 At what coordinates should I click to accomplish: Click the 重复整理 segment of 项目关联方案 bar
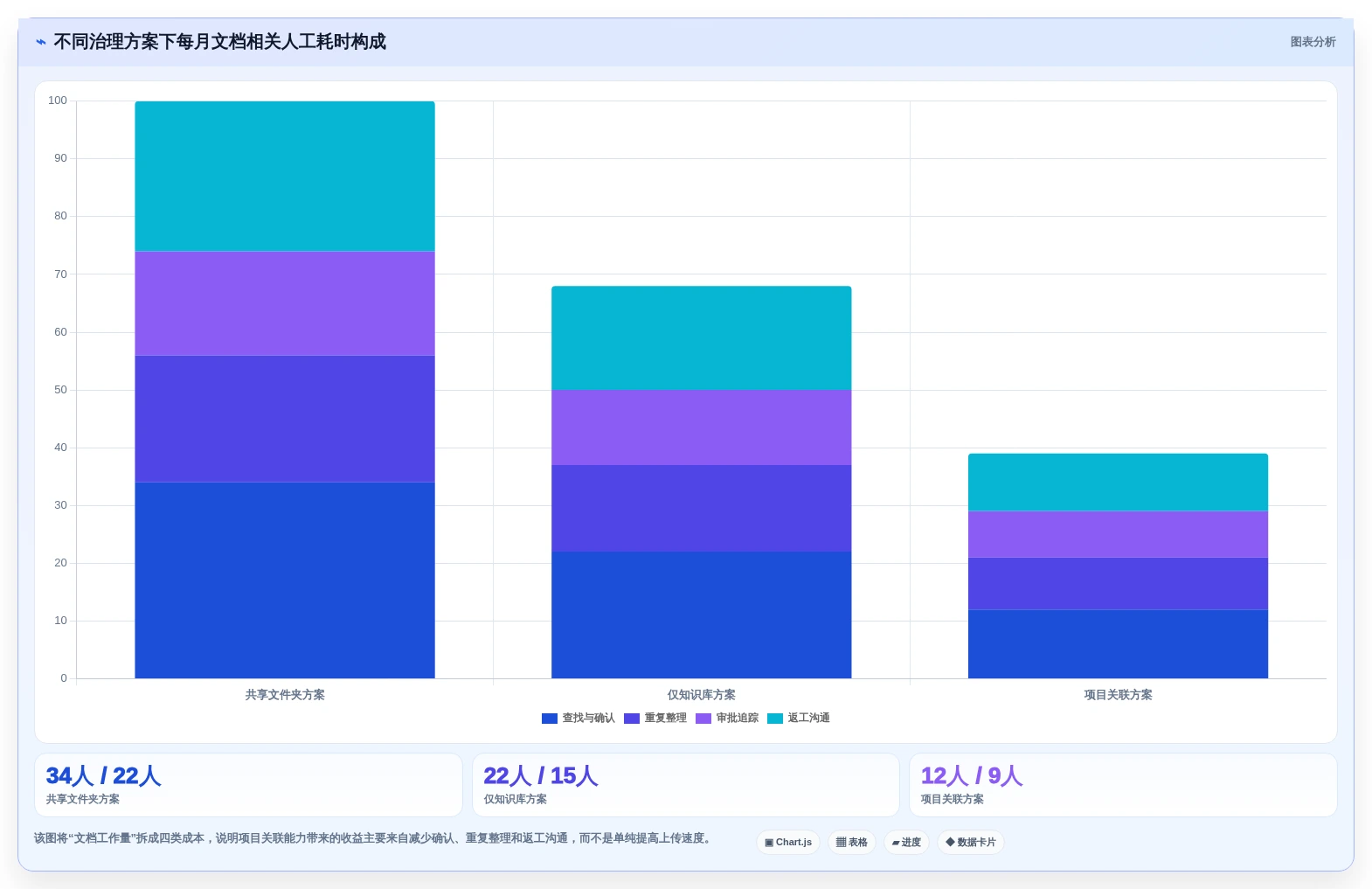pyautogui.click(x=1118, y=584)
